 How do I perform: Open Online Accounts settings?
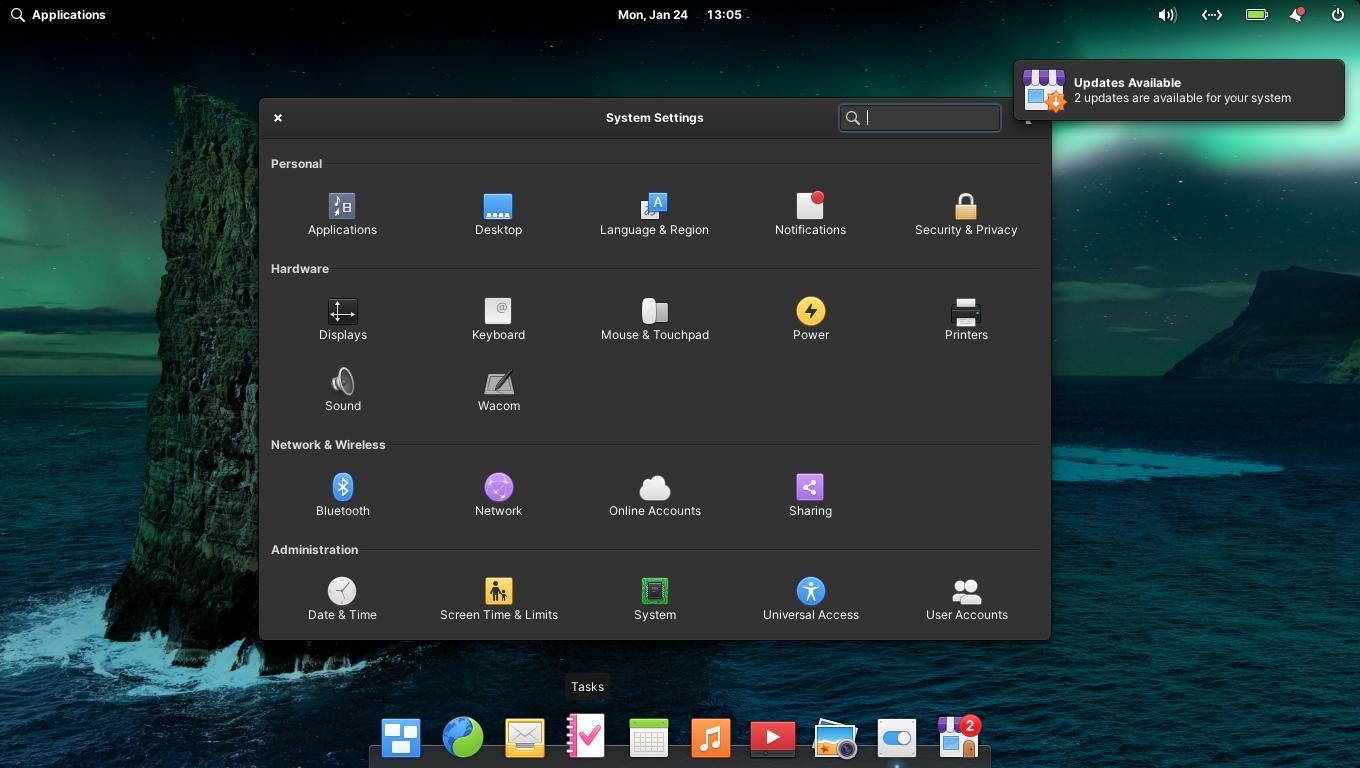tap(654, 495)
